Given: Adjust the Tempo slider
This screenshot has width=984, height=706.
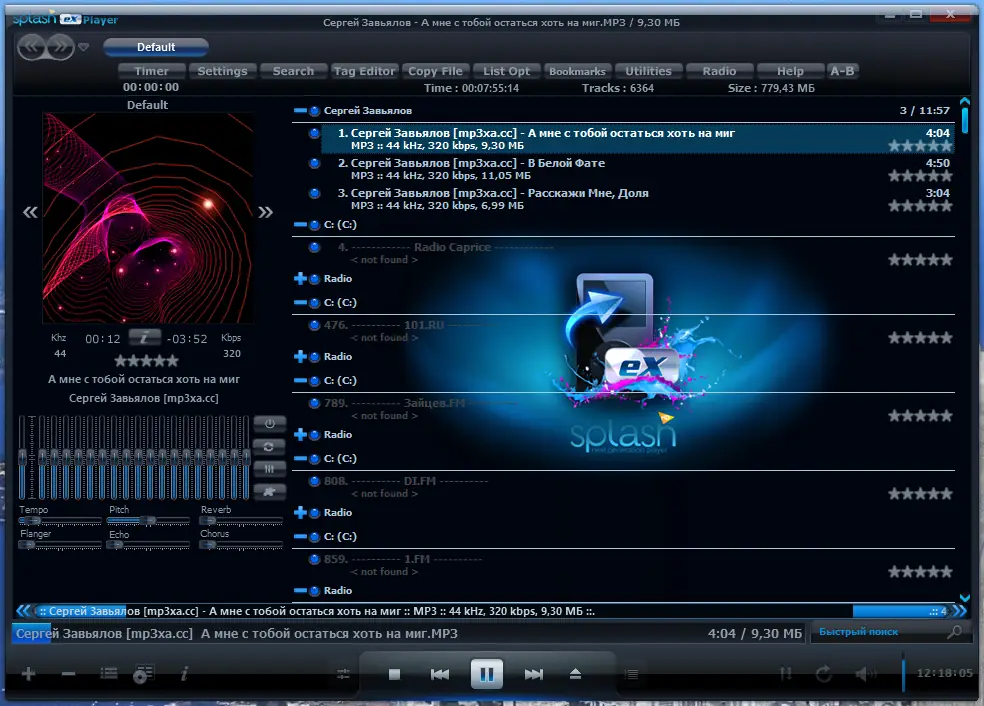Looking at the screenshot, I should tap(60, 521).
